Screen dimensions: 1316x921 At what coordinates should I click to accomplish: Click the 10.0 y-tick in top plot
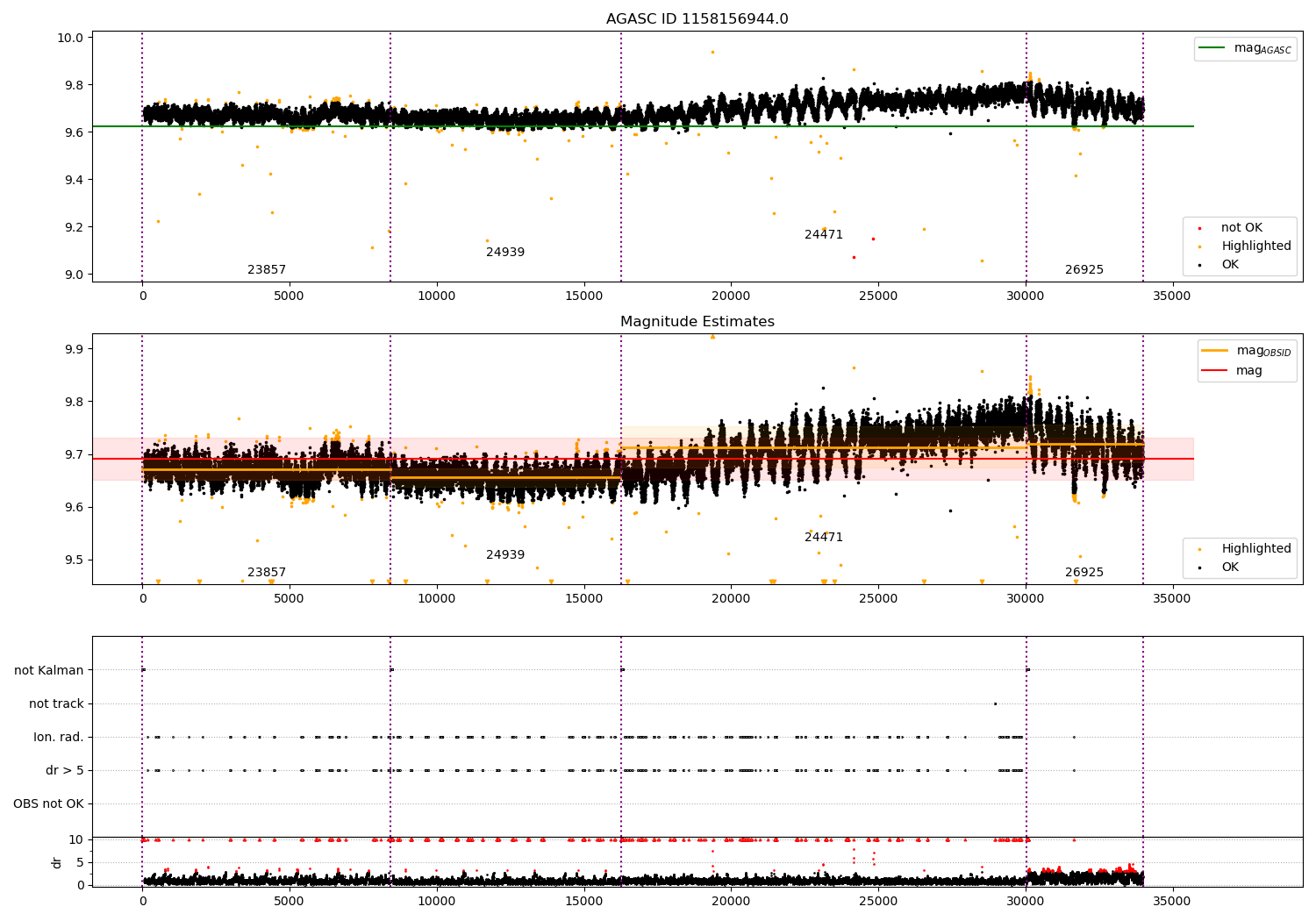(70, 38)
